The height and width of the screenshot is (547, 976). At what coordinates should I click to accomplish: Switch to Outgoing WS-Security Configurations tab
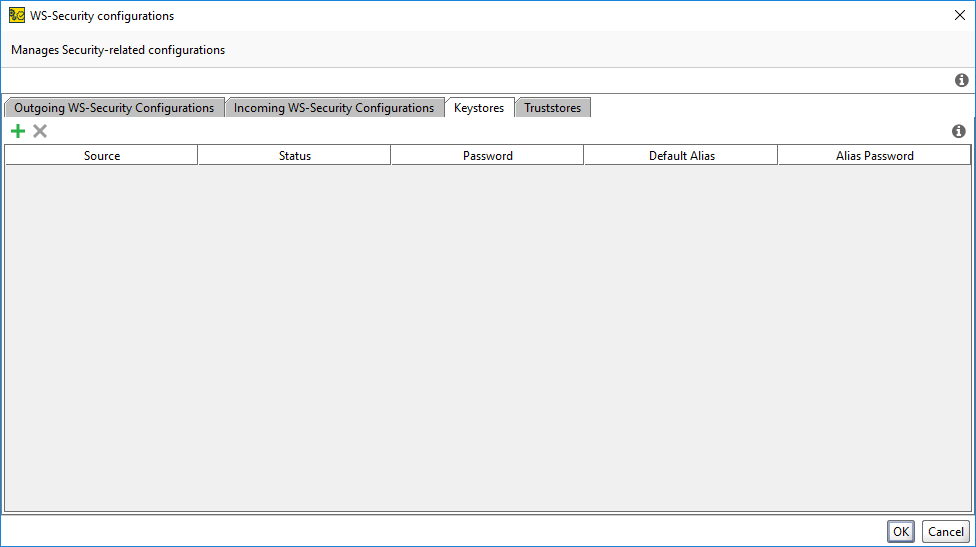click(114, 108)
